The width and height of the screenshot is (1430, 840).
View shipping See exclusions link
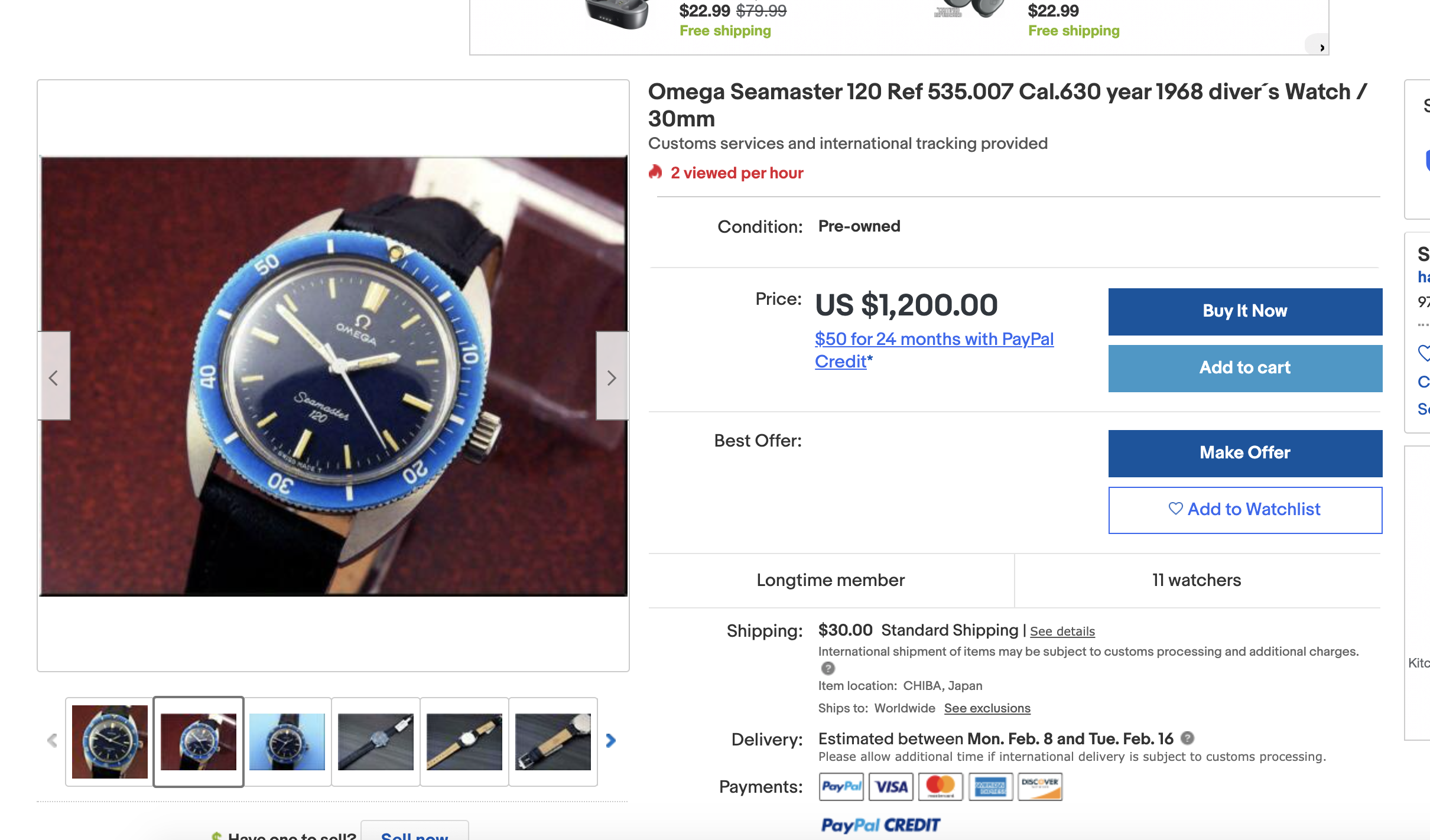[x=987, y=708]
